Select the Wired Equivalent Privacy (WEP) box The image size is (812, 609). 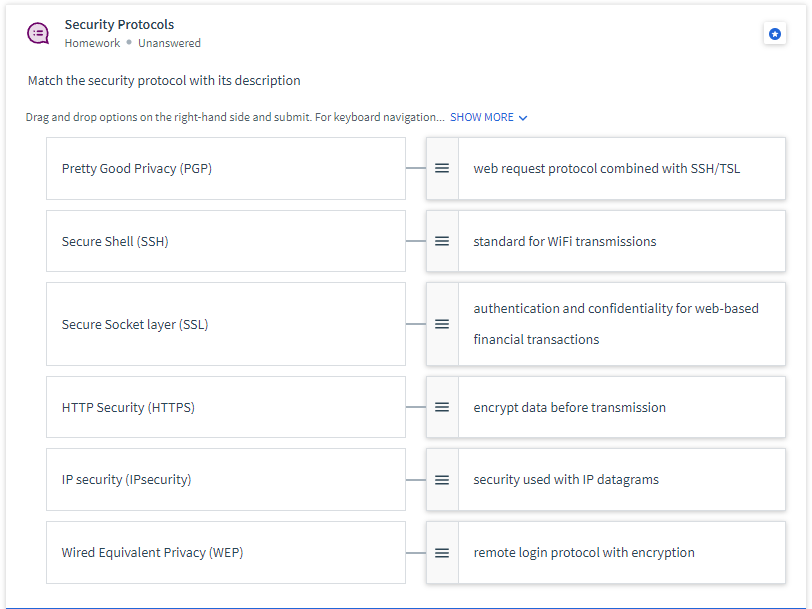(226, 553)
